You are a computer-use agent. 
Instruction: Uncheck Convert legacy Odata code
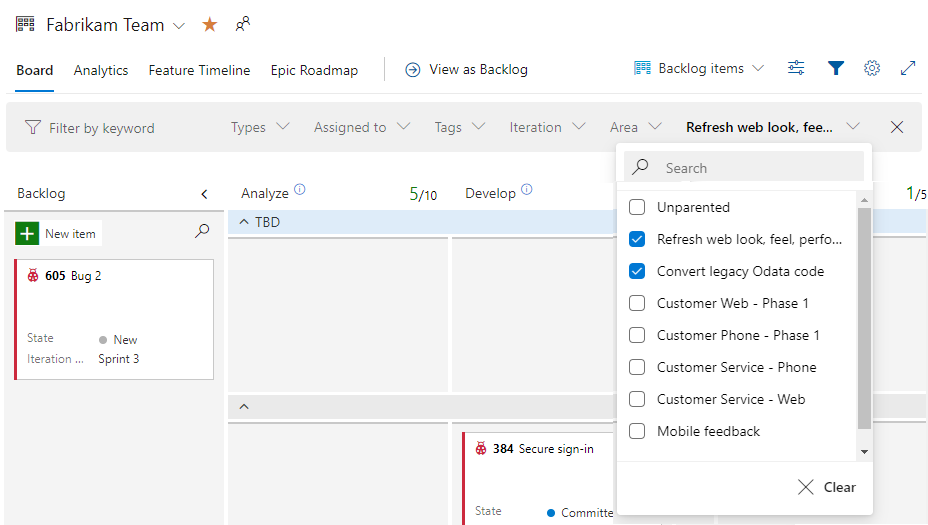click(636, 271)
